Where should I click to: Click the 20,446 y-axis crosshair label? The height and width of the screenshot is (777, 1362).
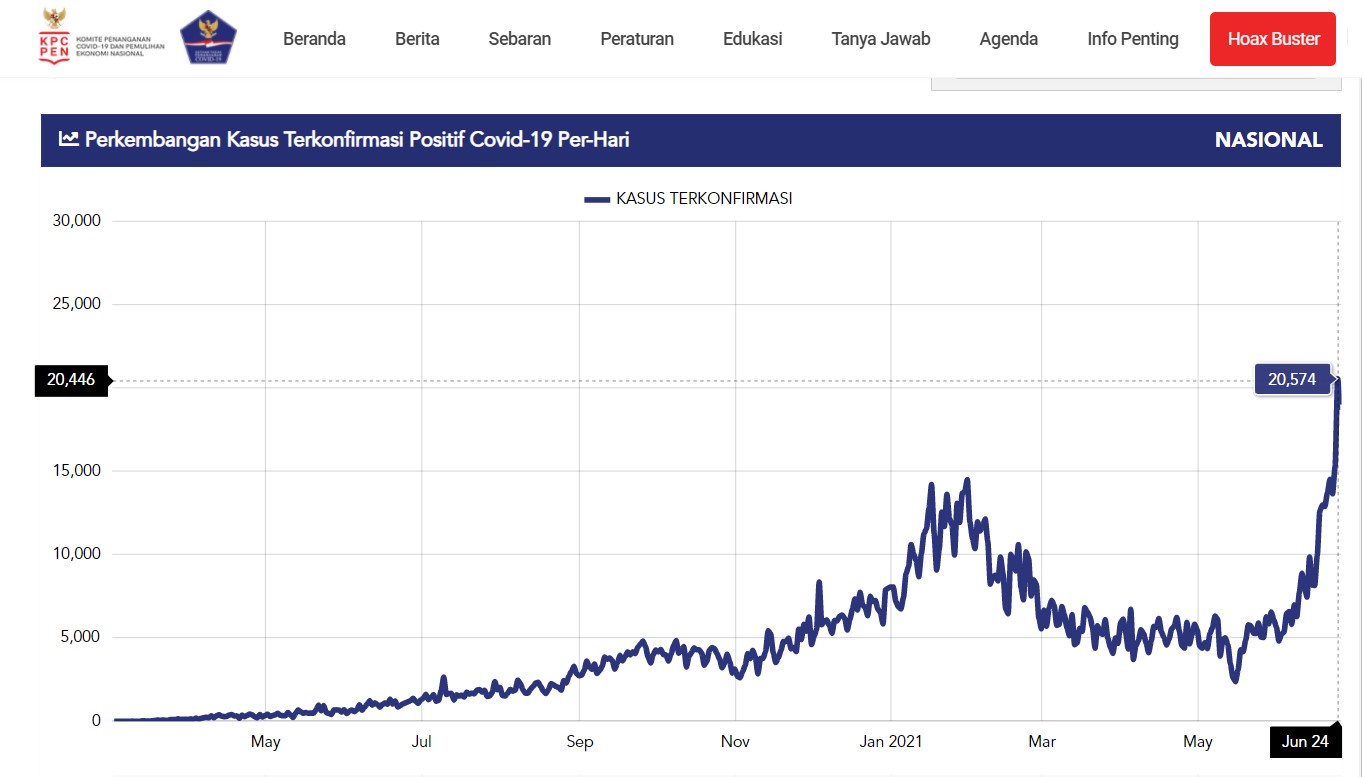(71, 380)
